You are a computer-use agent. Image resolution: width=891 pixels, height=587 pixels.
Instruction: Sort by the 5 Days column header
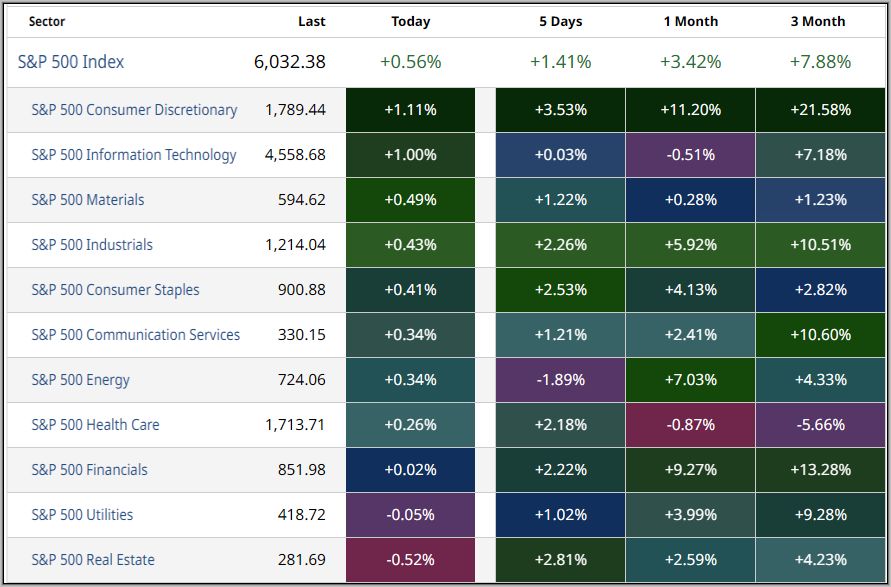coord(560,21)
